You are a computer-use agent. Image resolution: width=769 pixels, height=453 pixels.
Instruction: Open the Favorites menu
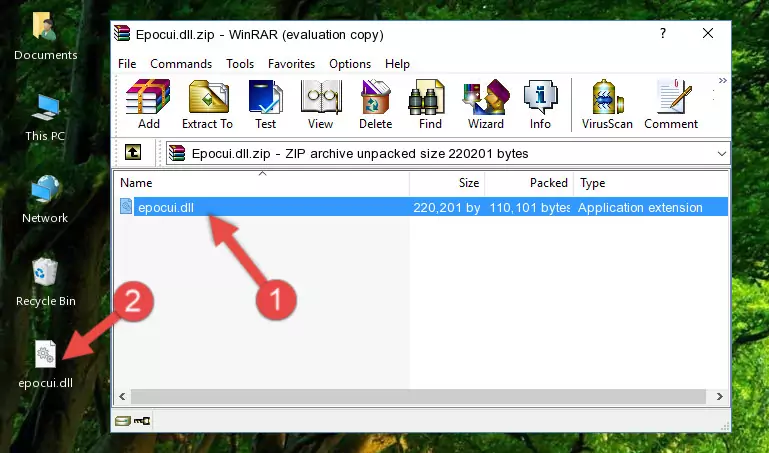pos(291,64)
